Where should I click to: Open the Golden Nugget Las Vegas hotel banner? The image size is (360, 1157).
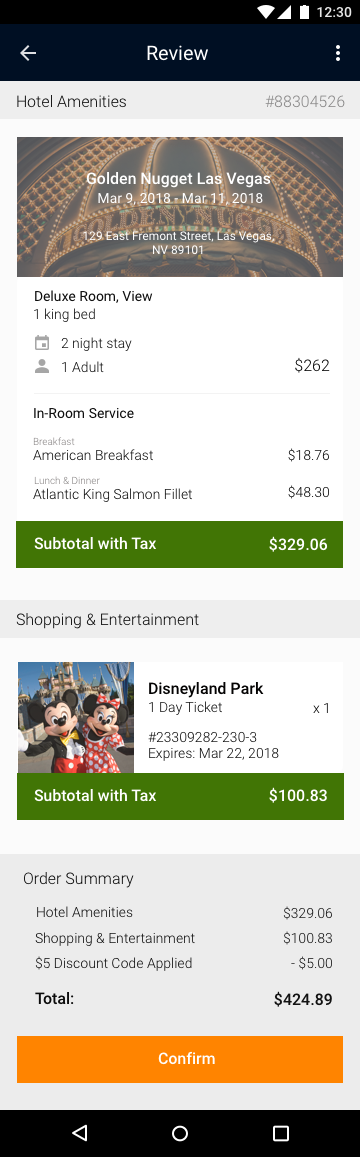[180, 207]
